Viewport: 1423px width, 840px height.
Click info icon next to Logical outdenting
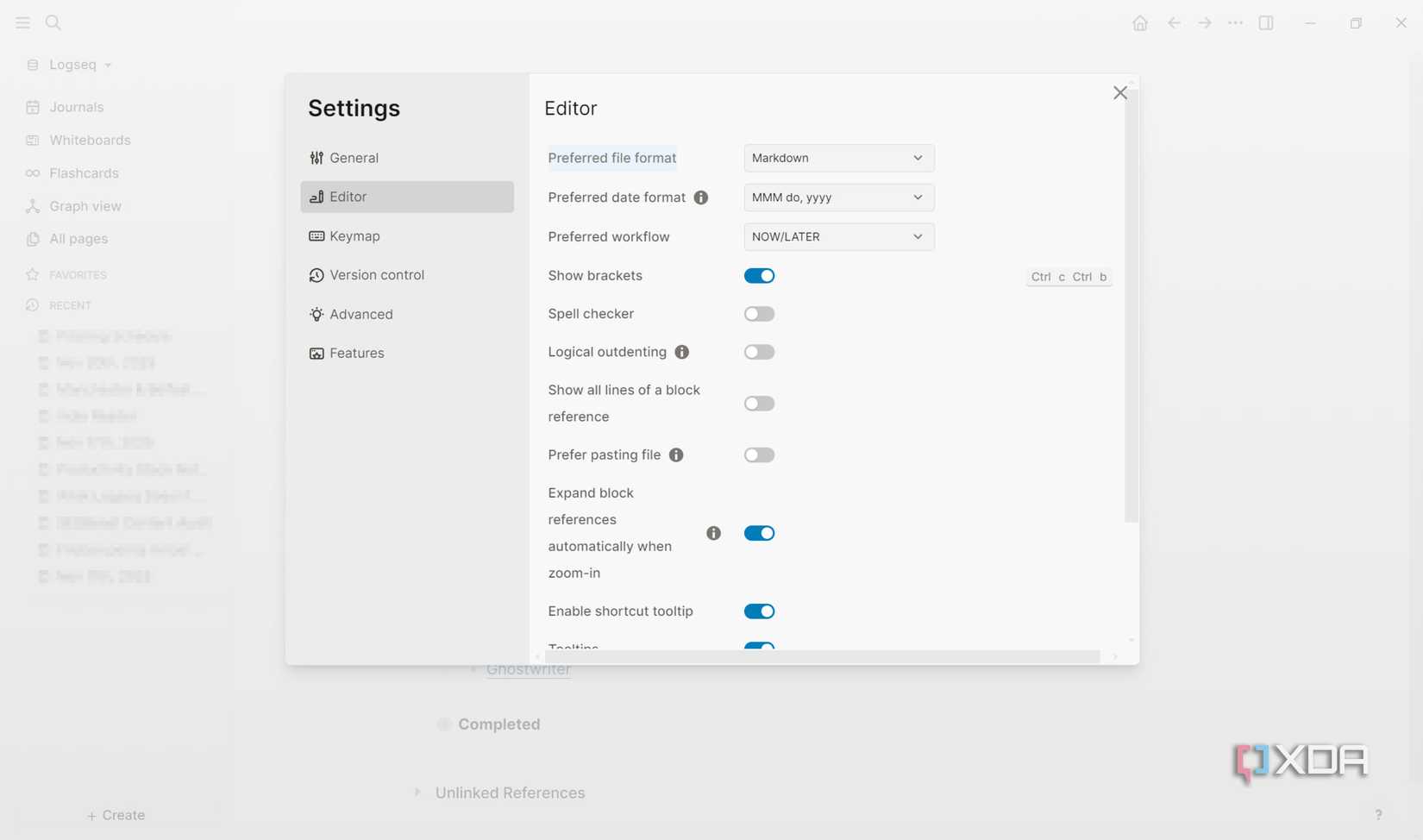[682, 352]
